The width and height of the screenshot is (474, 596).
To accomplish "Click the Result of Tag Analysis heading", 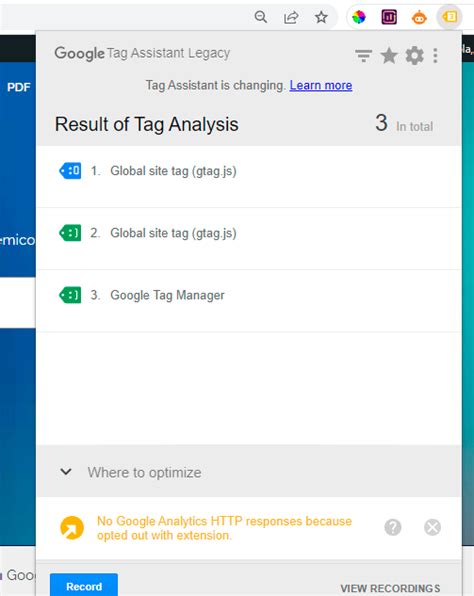I will 147,124.
